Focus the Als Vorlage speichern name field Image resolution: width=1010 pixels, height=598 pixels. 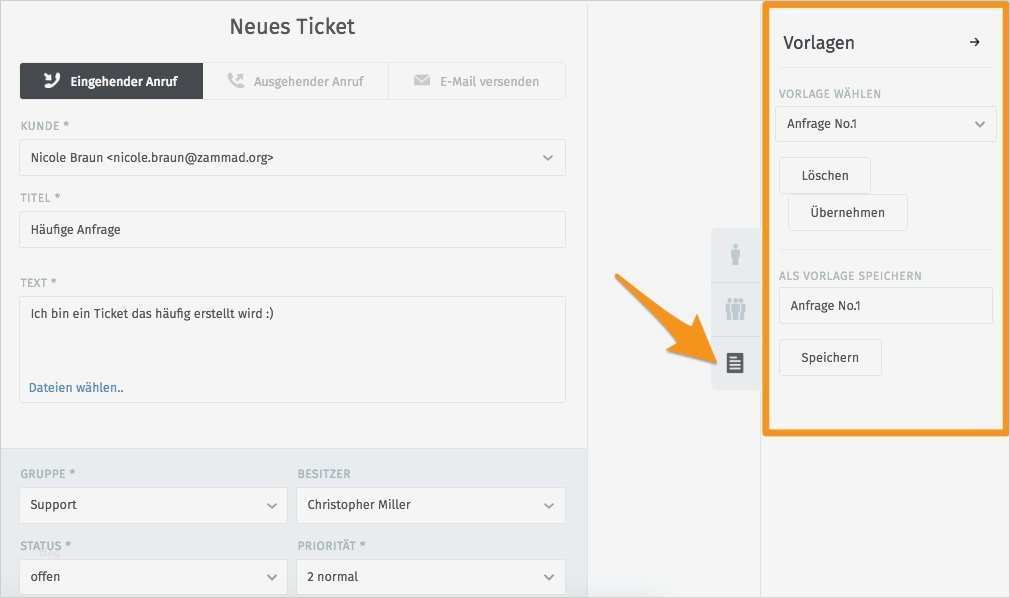click(x=885, y=306)
